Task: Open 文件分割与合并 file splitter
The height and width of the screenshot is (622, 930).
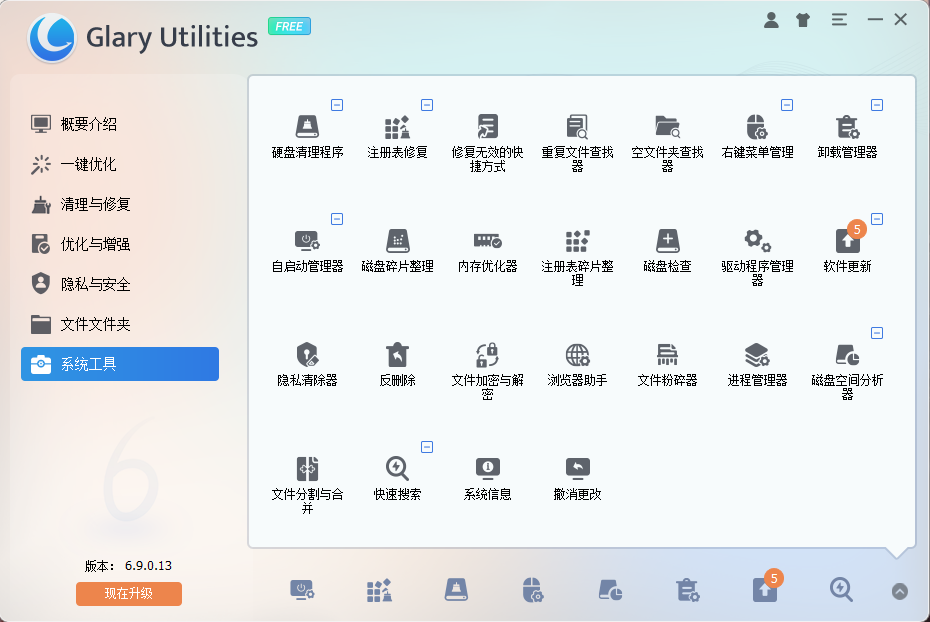Action: tap(307, 485)
